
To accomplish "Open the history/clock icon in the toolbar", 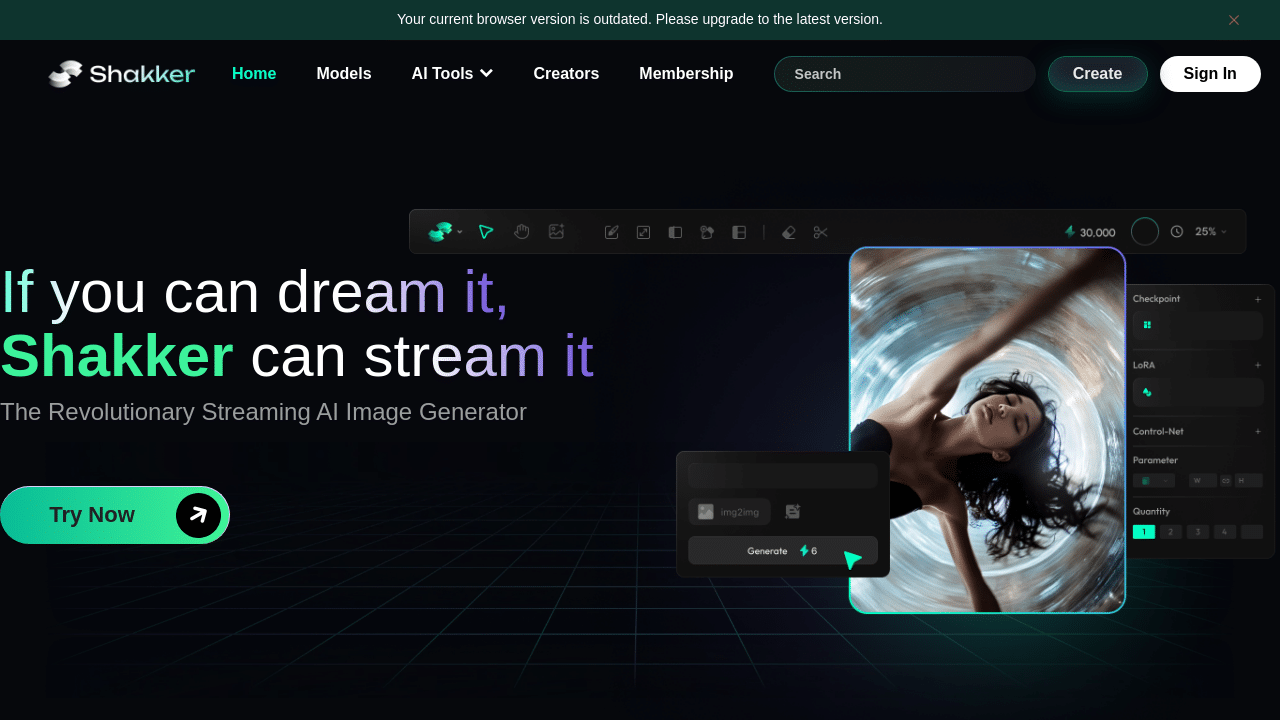I will pos(1177,231).
